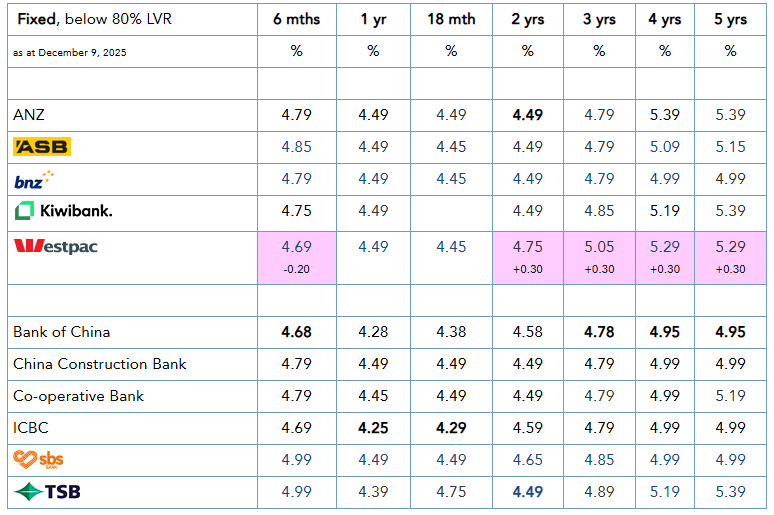
Task: Select the Kiwibank logo
Action: 63,211
